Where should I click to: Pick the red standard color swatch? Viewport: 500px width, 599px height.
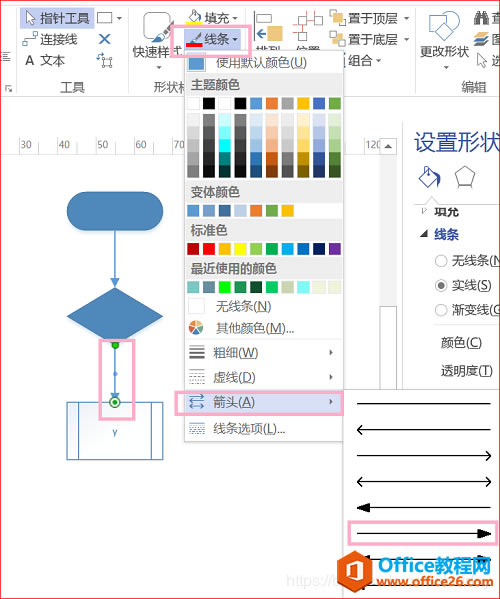[209, 249]
